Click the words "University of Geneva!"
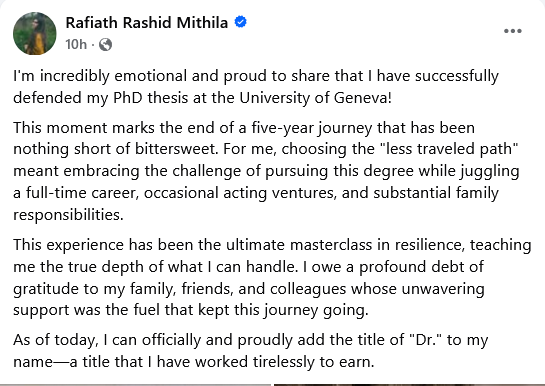 tap(315, 98)
